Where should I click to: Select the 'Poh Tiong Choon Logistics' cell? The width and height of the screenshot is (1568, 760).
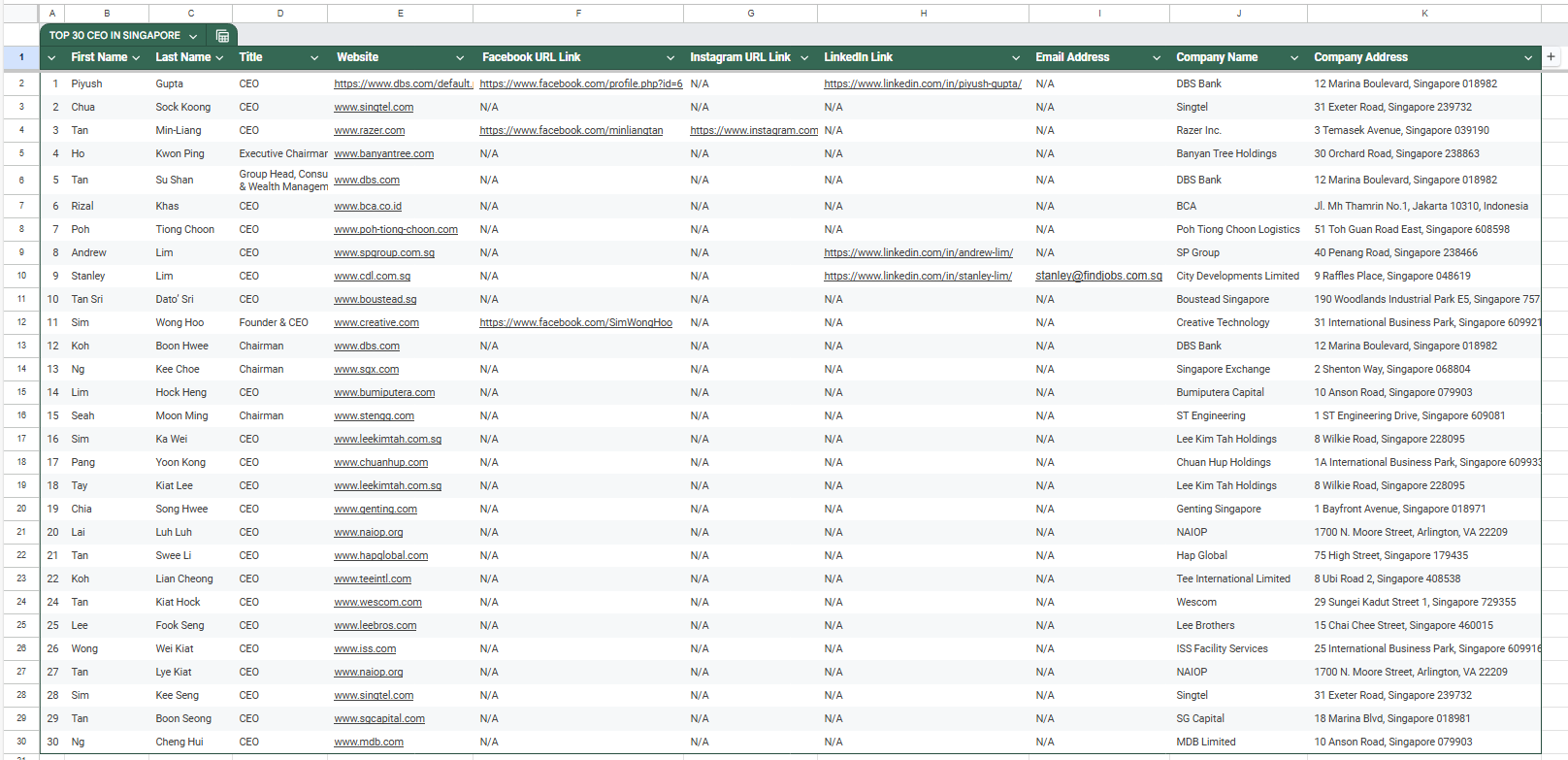pos(1238,230)
